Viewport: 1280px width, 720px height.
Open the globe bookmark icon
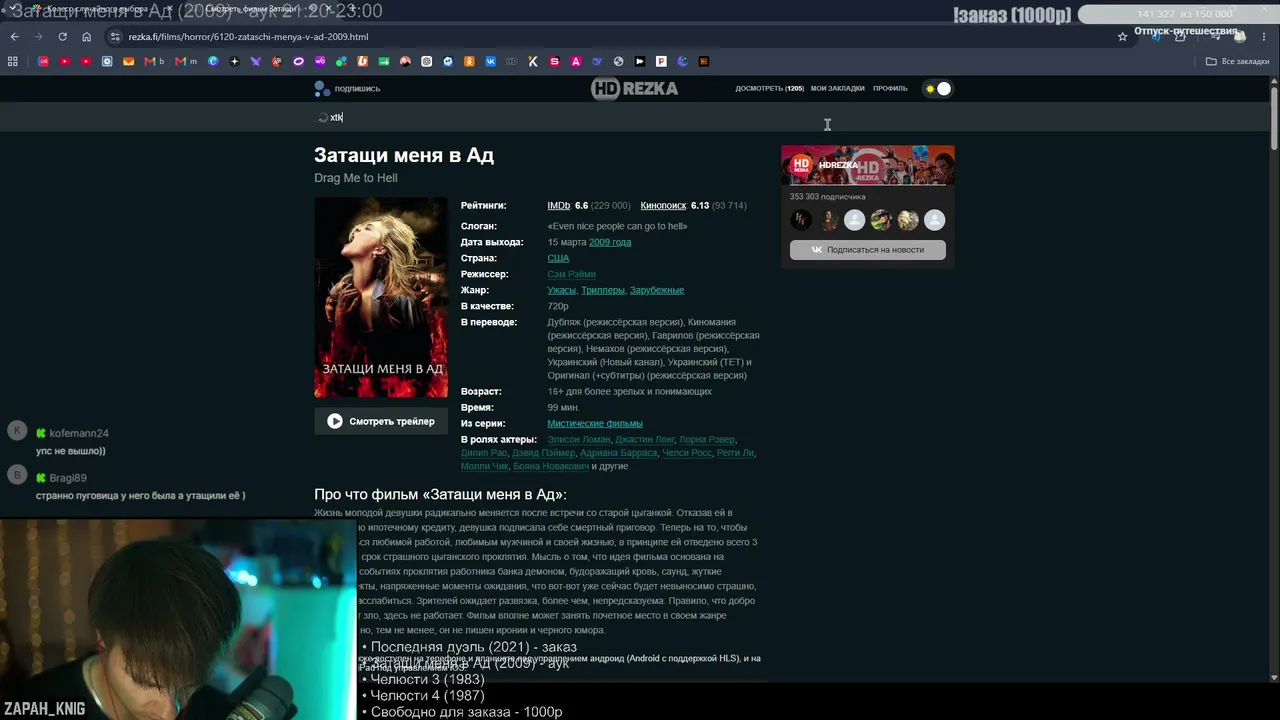tap(619, 61)
